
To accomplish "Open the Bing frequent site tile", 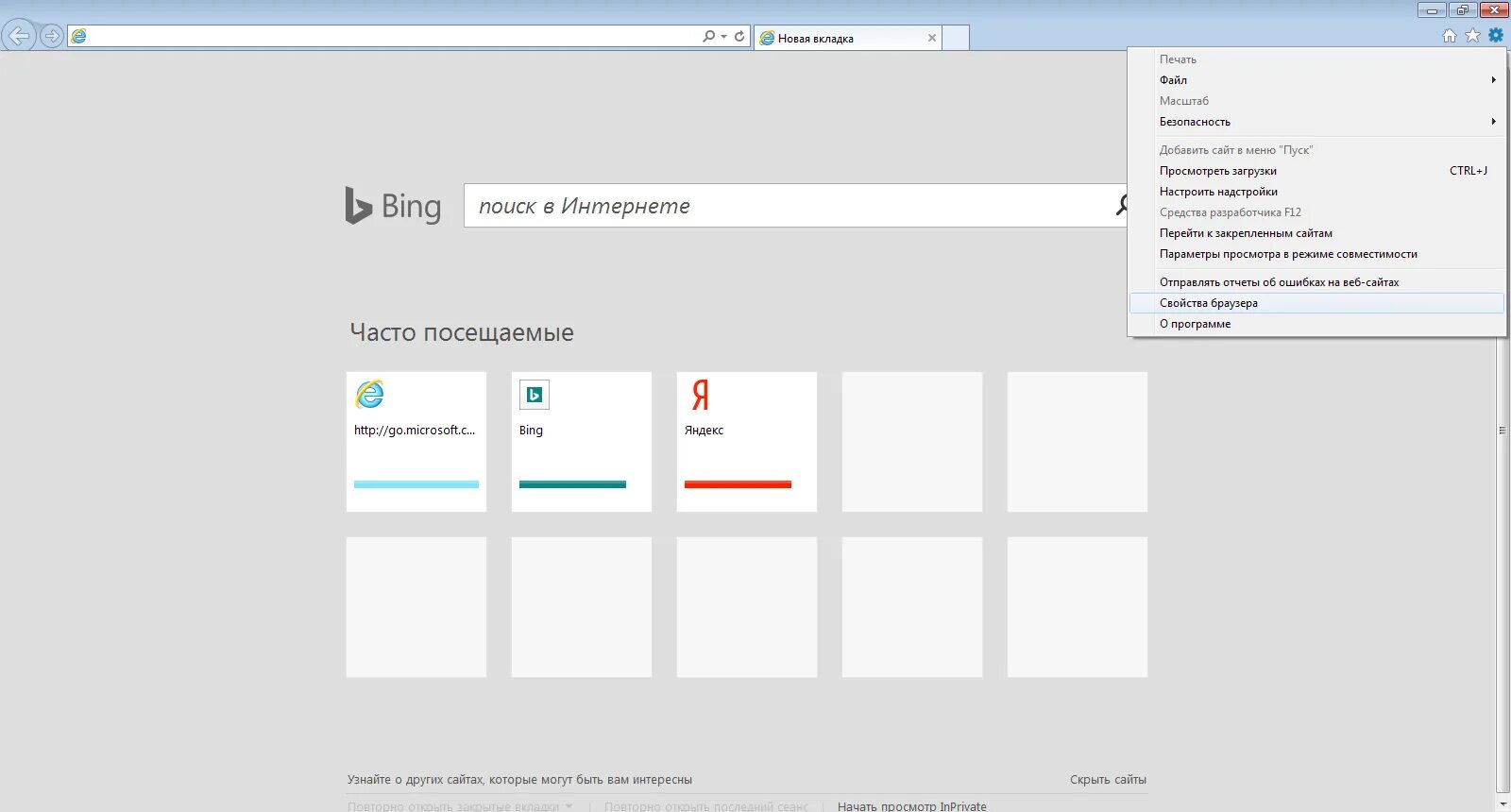I will (x=582, y=442).
